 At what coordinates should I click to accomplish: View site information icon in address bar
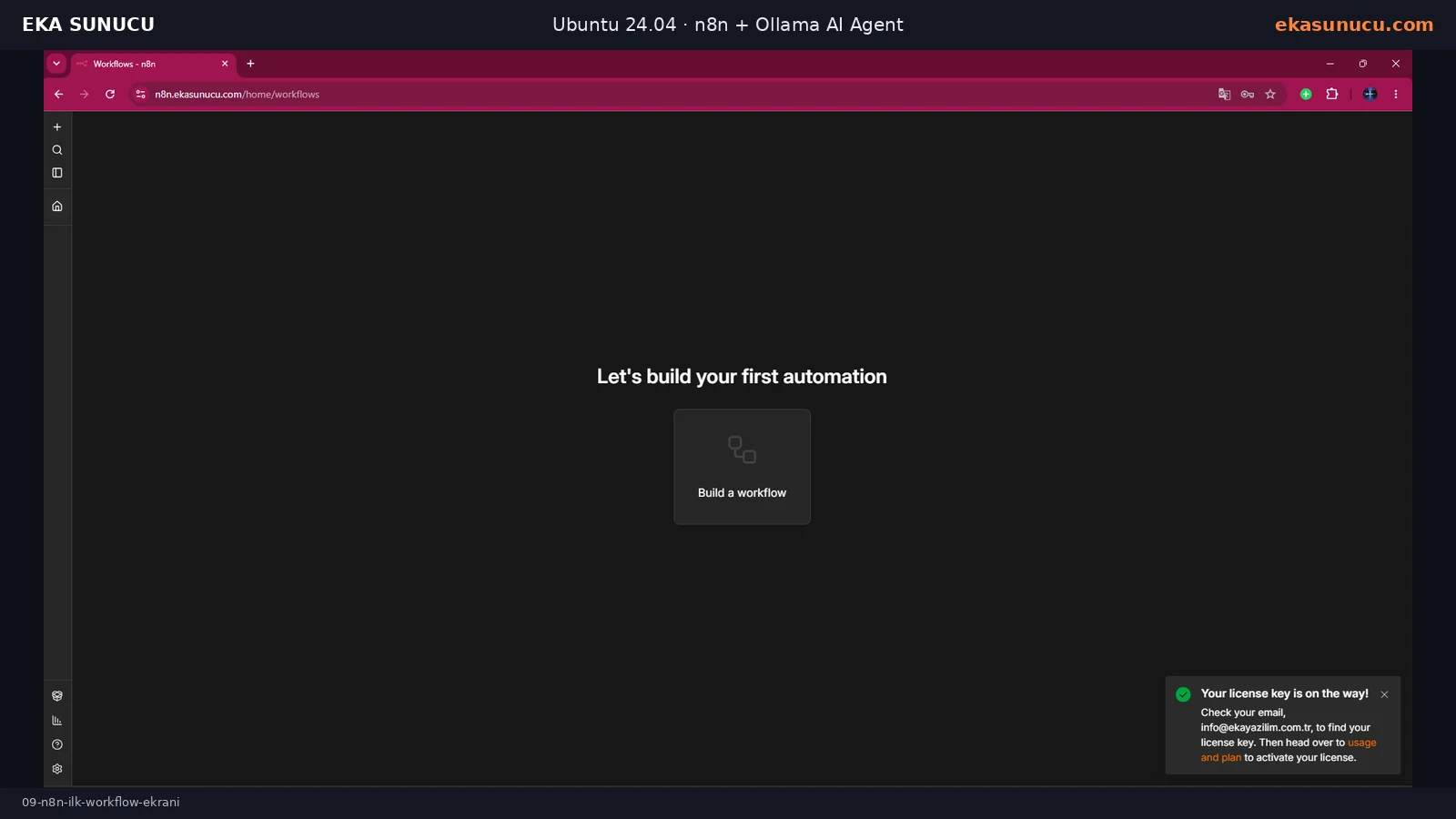pos(141,94)
